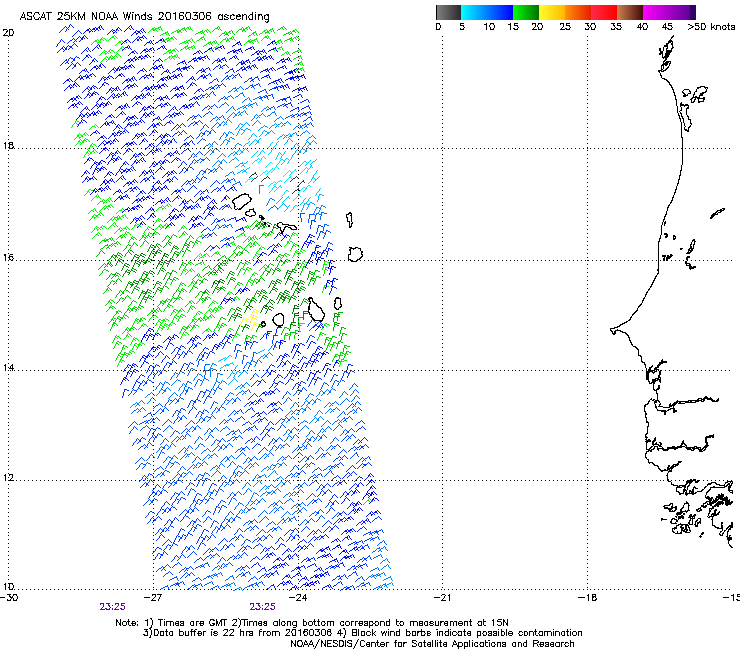Click the "35" label under the color legend

pyautogui.click(x=616, y=27)
